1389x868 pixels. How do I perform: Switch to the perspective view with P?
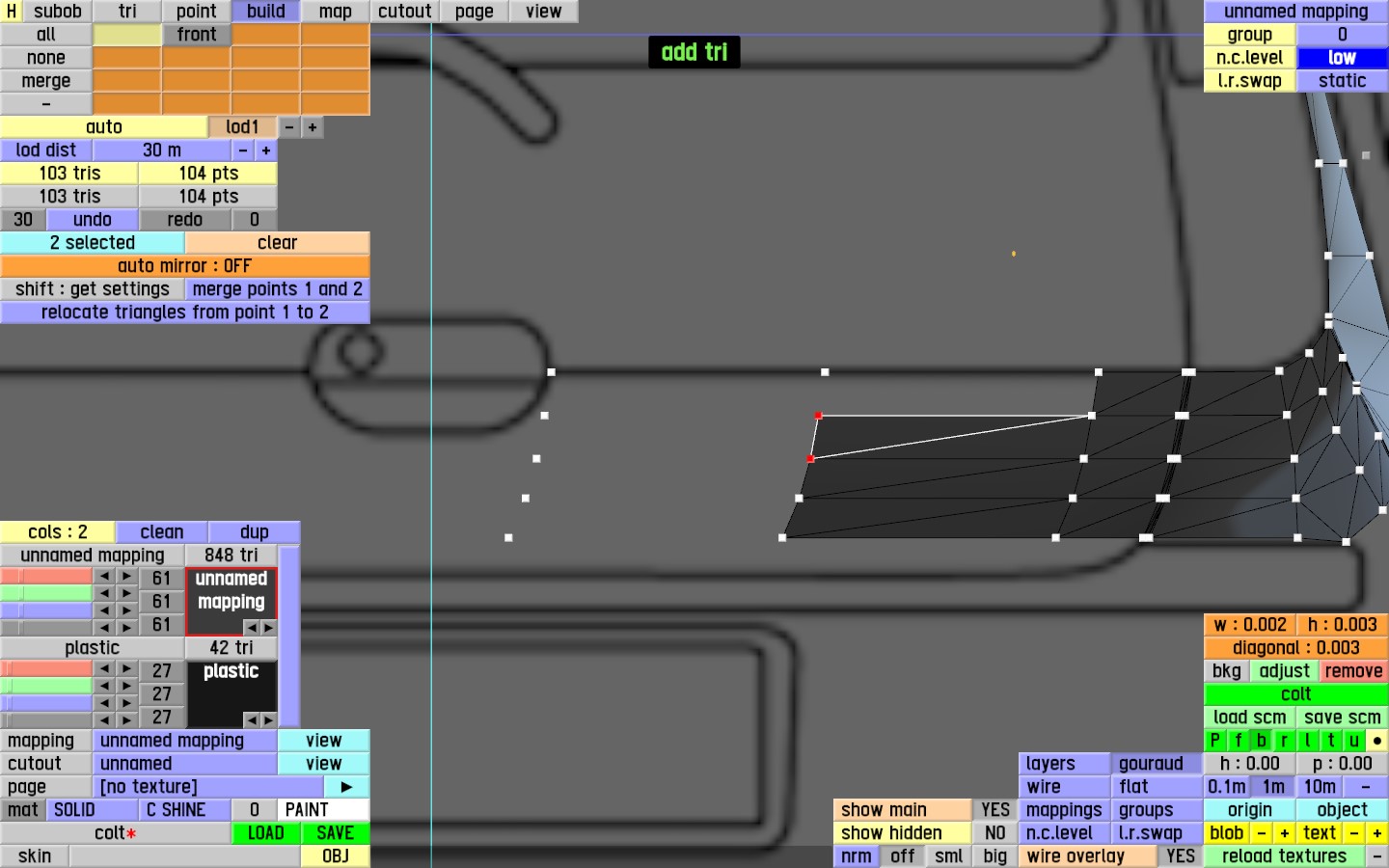pyautogui.click(x=1214, y=741)
